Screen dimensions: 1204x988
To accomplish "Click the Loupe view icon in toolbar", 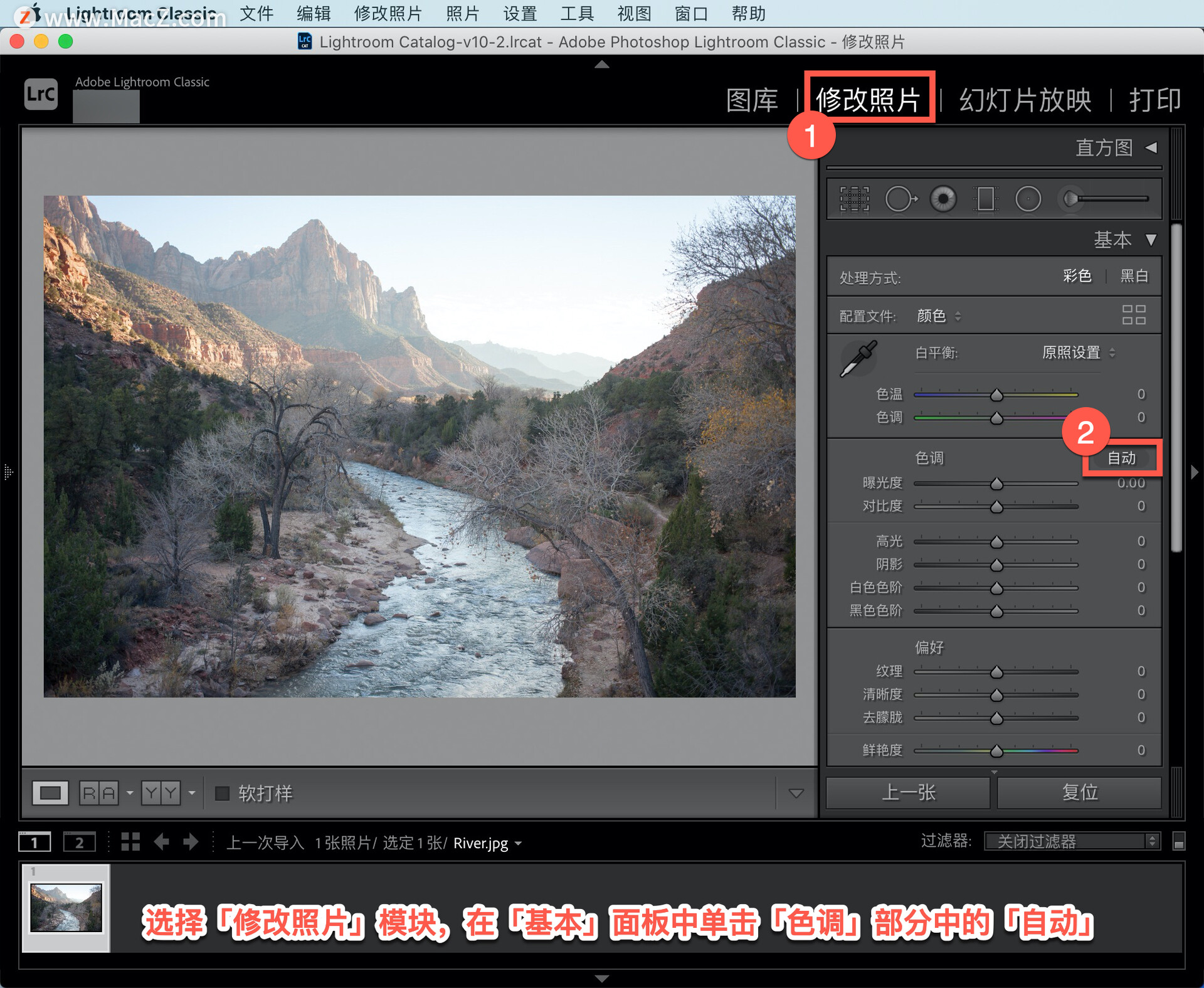I will pos(50,793).
